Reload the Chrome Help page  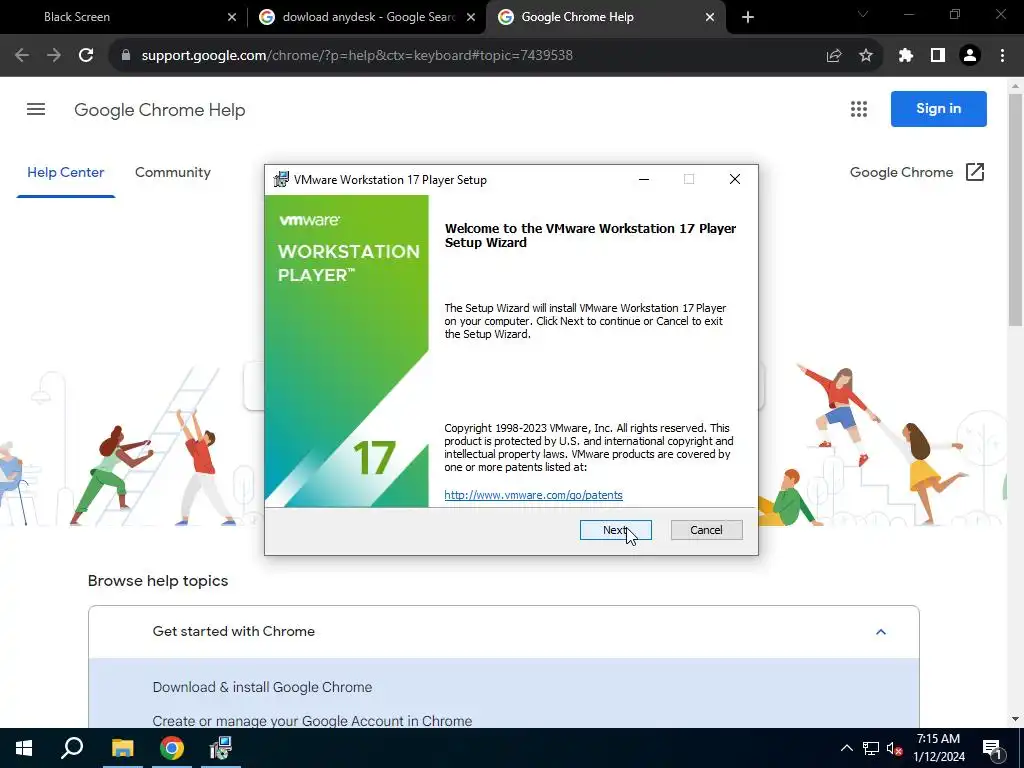tap(86, 55)
